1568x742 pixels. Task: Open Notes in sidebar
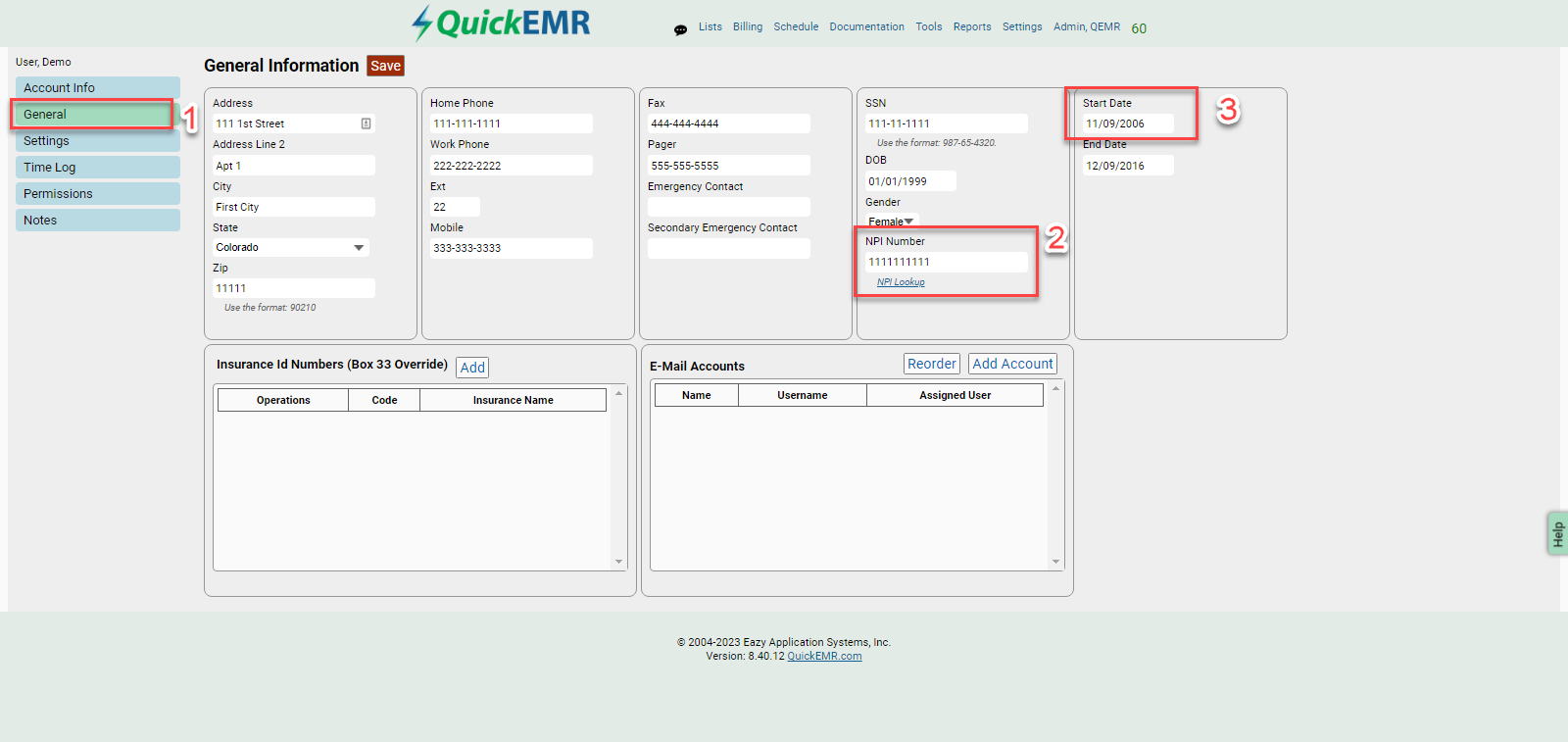[x=98, y=220]
